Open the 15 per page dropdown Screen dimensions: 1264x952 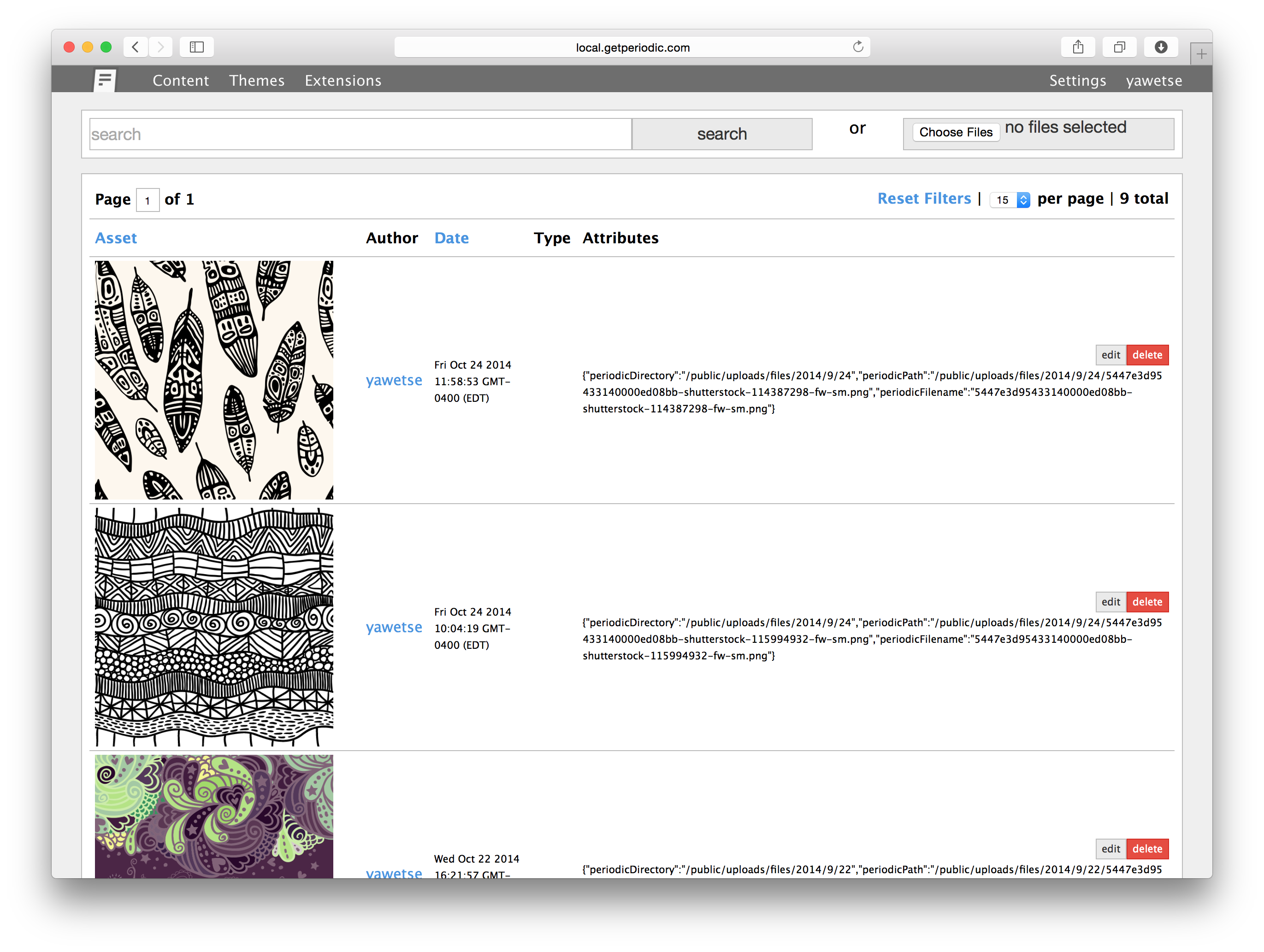point(1010,200)
